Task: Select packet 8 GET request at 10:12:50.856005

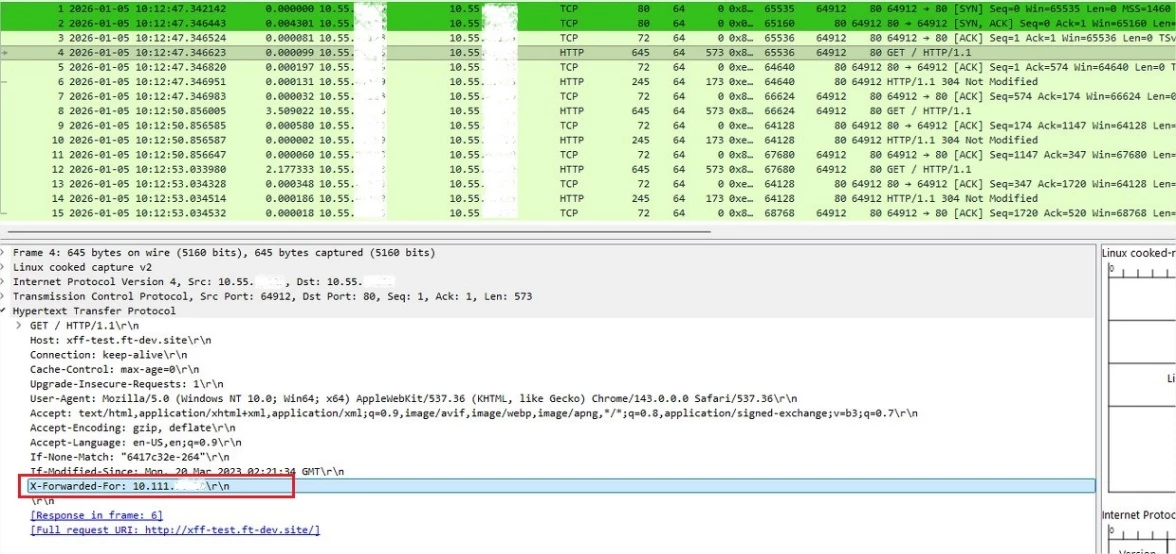Action: 588,111
